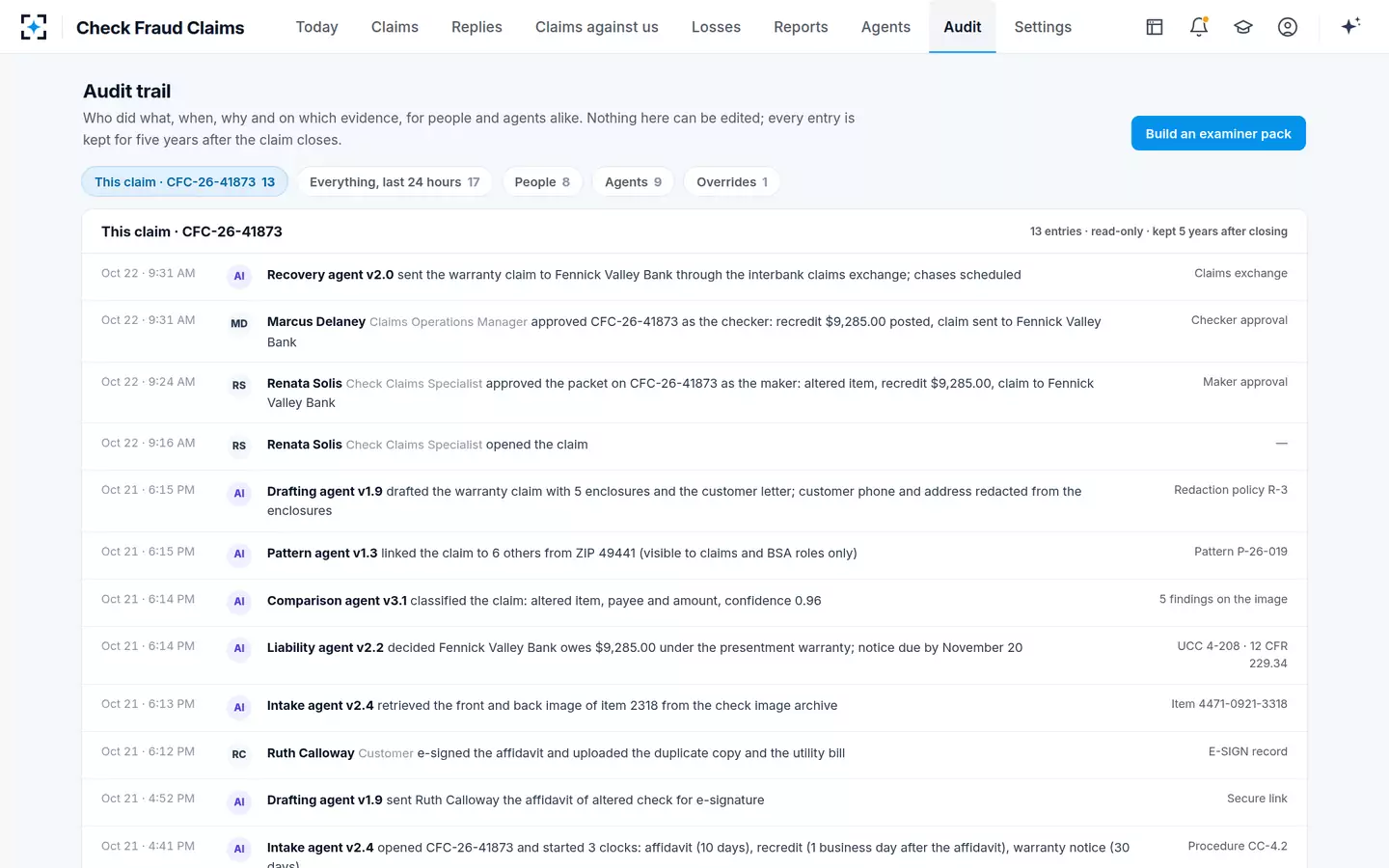Click the Check Fraud Claims logo icon
This screenshot has width=1389, height=868.
[x=34, y=27]
